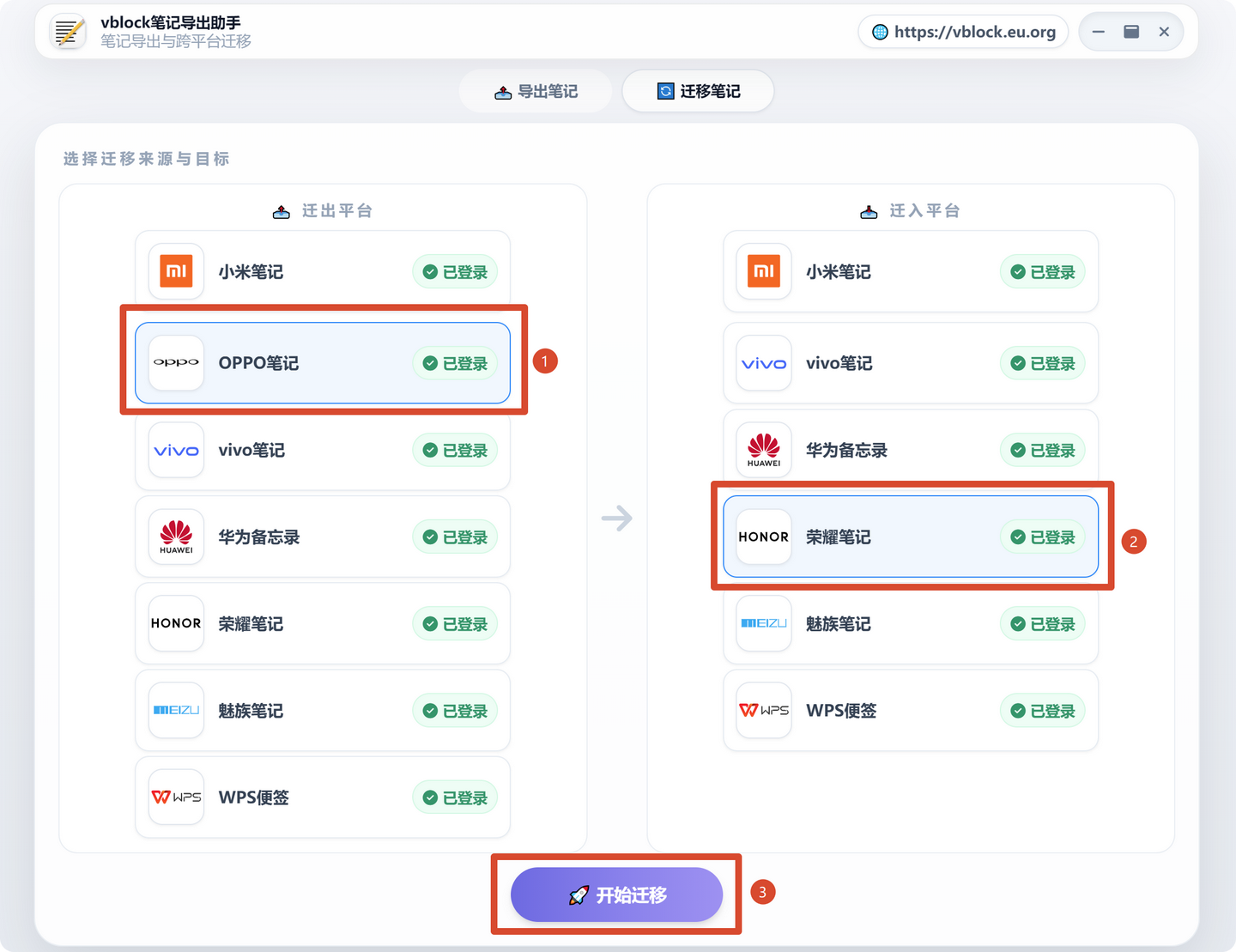This screenshot has height=952, width=1236.
Task: Click 已登录 badge of target vivo笔记
Action: pos(1043,363)
